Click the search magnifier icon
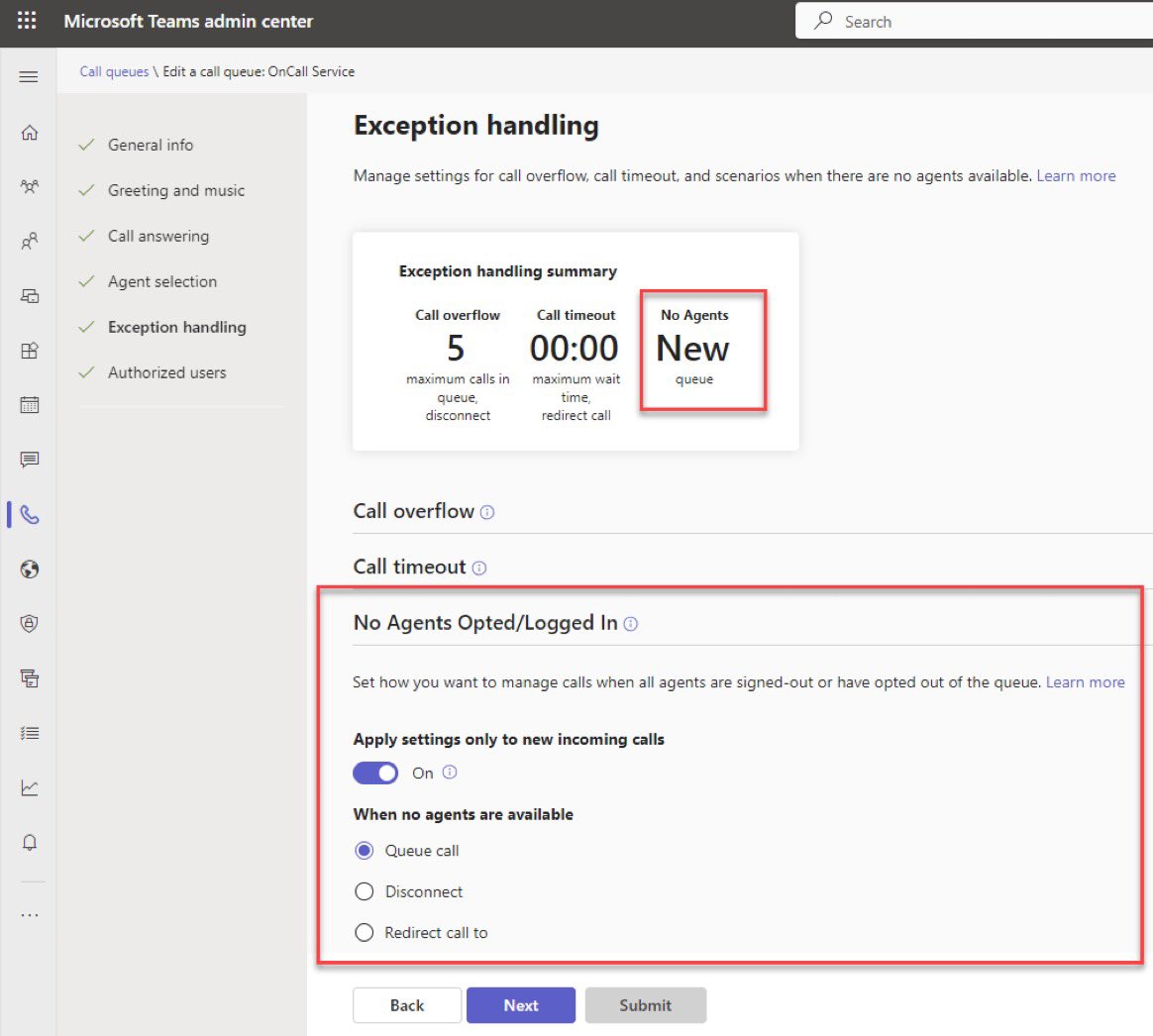 [x=823, y=21]
